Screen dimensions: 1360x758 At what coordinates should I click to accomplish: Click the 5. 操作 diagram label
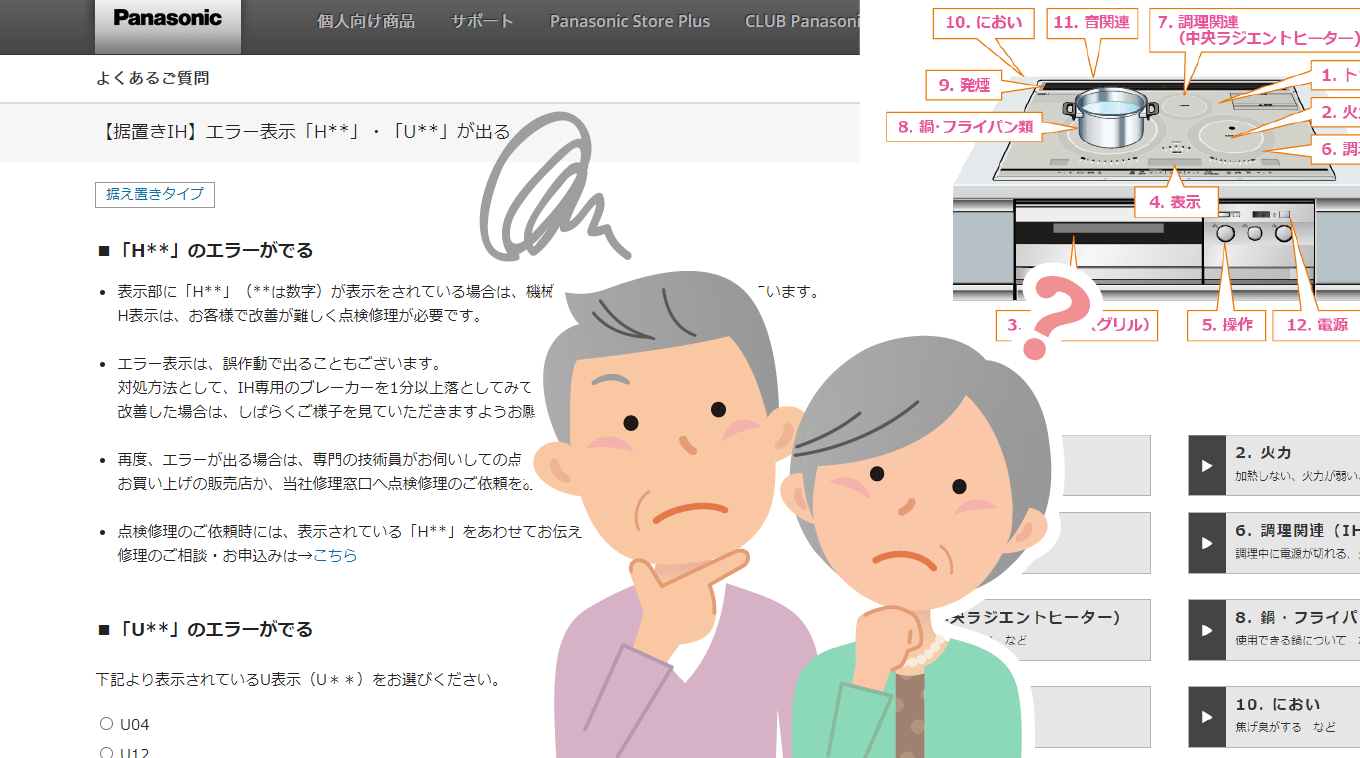tap(1227, 325)
